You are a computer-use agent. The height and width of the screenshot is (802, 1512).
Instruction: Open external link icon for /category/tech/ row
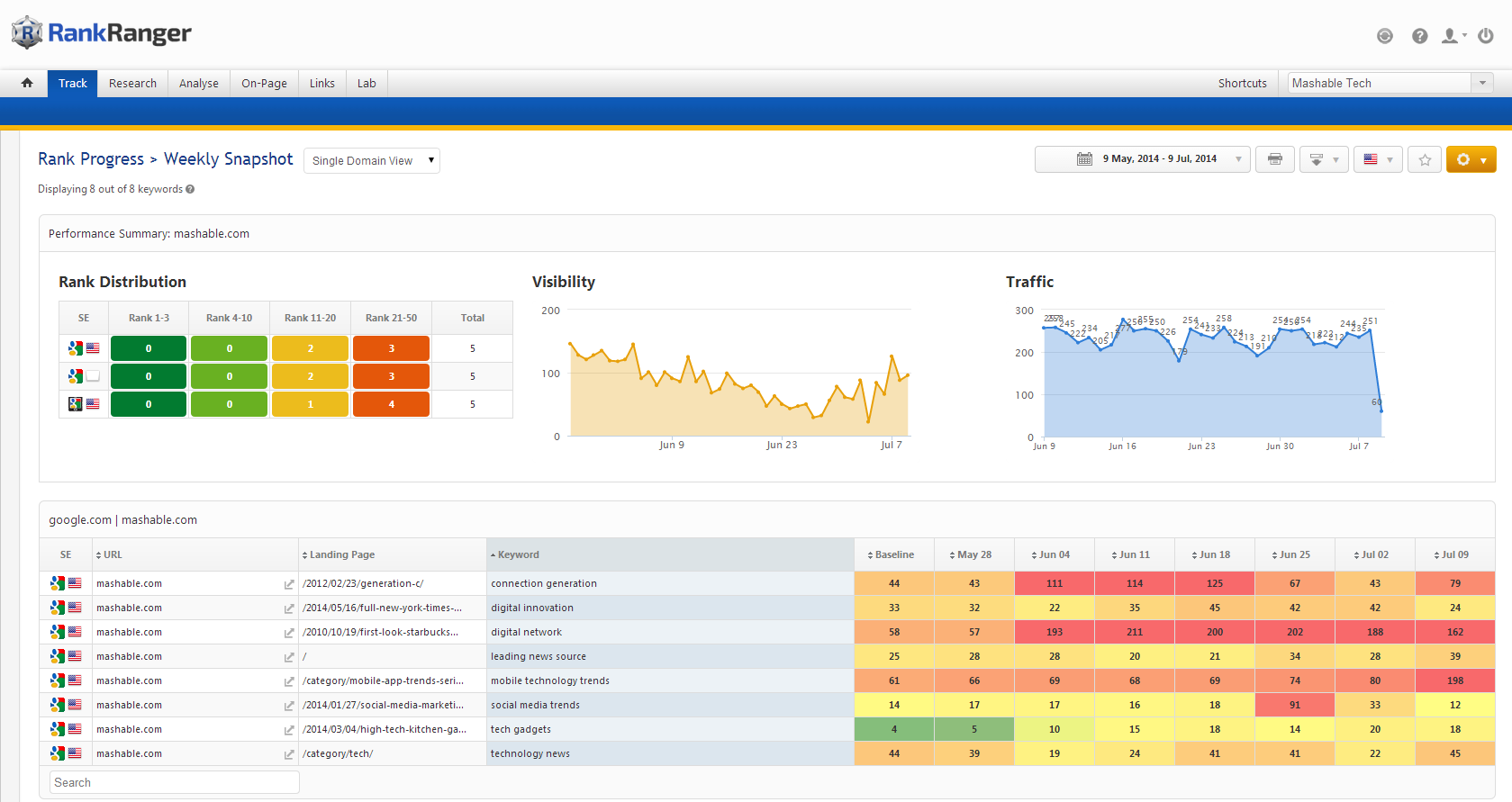[289, 754]
